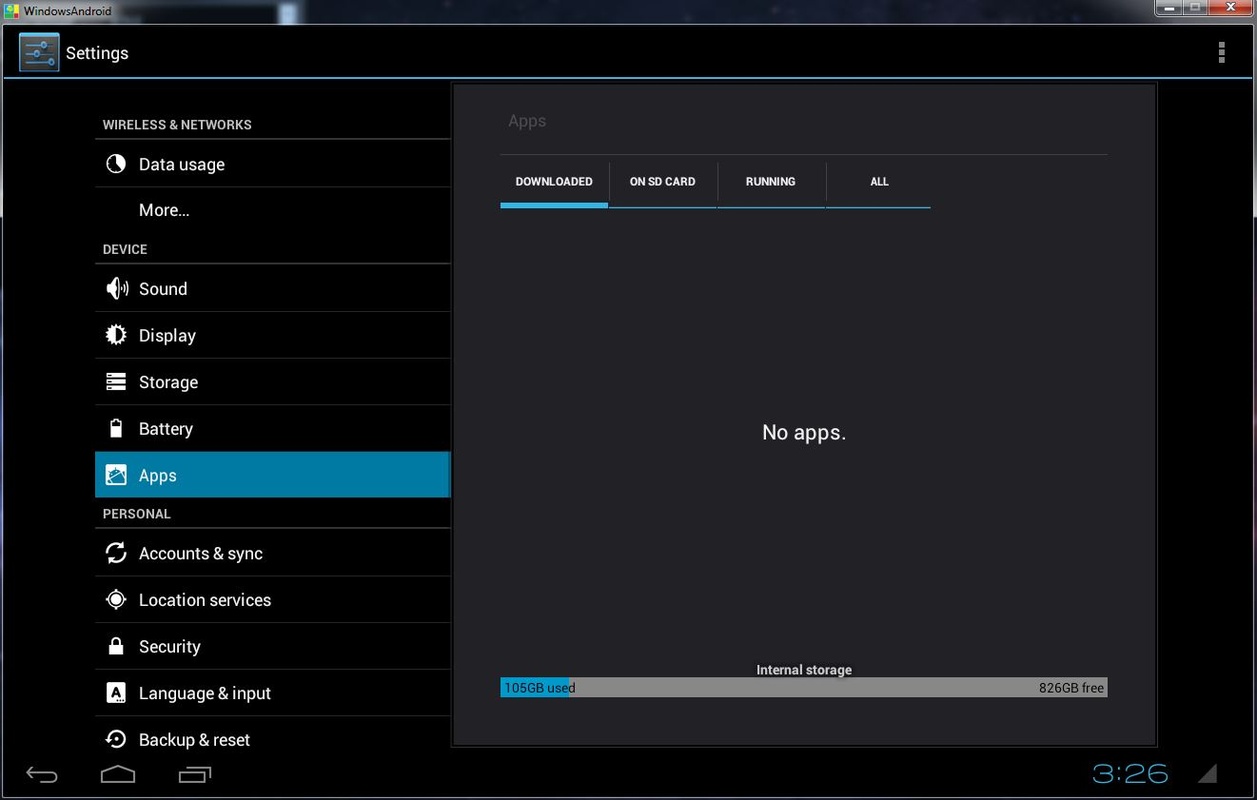Click the Security padlock icon
Screen dimensions: 1257x800
tap(116, 646)
